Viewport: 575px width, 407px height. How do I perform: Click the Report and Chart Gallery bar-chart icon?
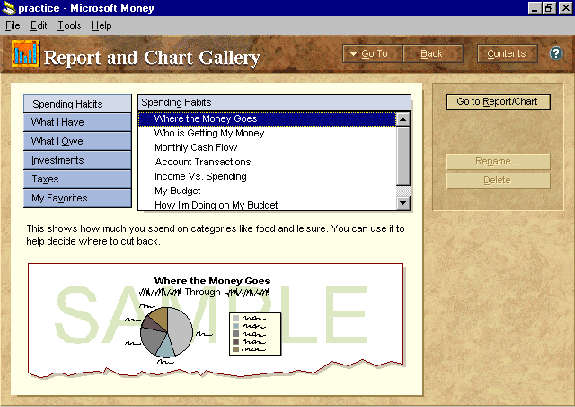(x=25, y=54)
